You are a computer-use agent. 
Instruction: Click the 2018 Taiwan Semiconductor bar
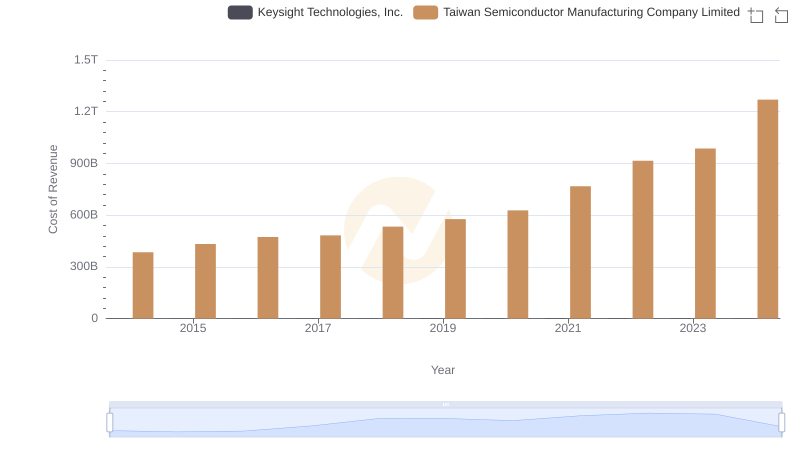click(x=393, y=272)
